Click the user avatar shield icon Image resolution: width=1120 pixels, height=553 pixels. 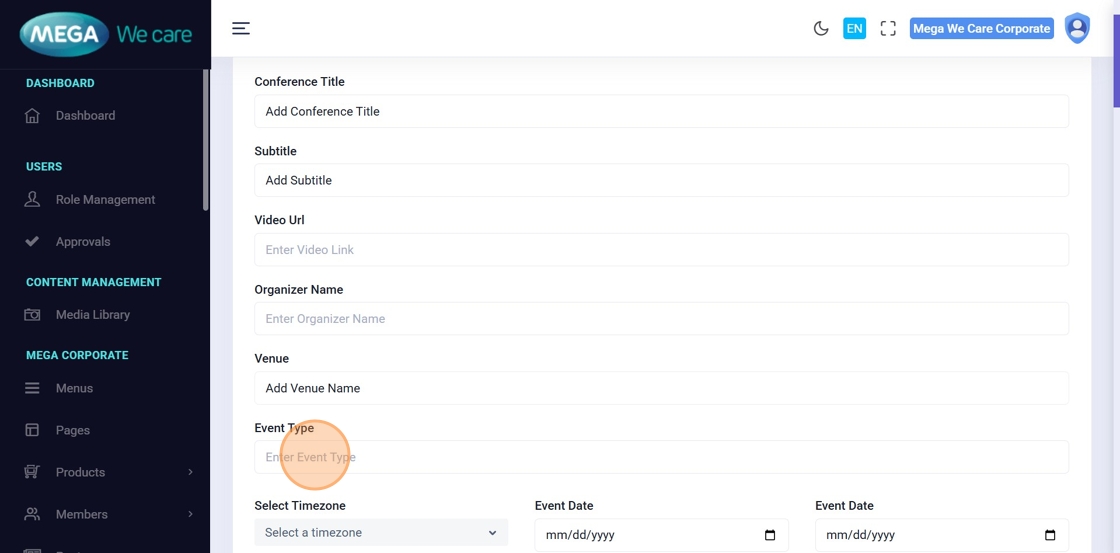coord(1077,28)
